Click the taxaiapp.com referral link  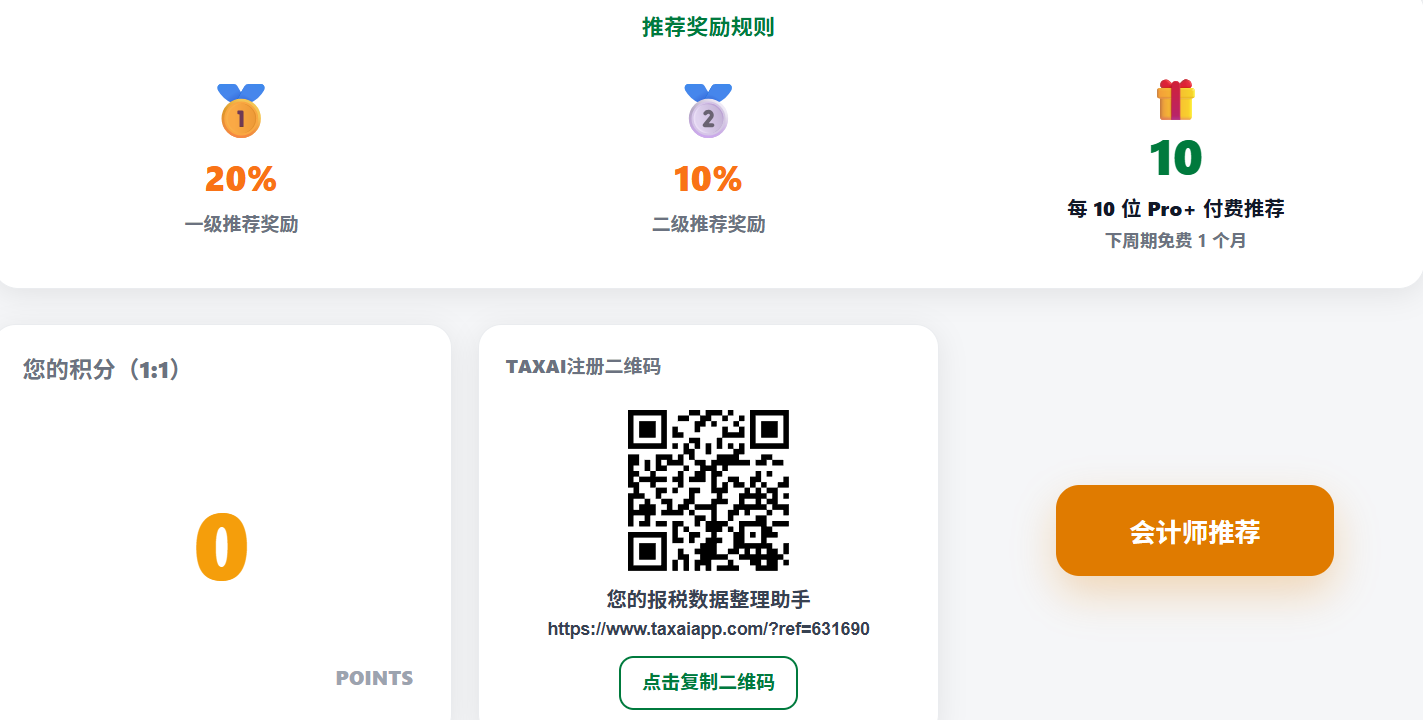coord(708,629)
